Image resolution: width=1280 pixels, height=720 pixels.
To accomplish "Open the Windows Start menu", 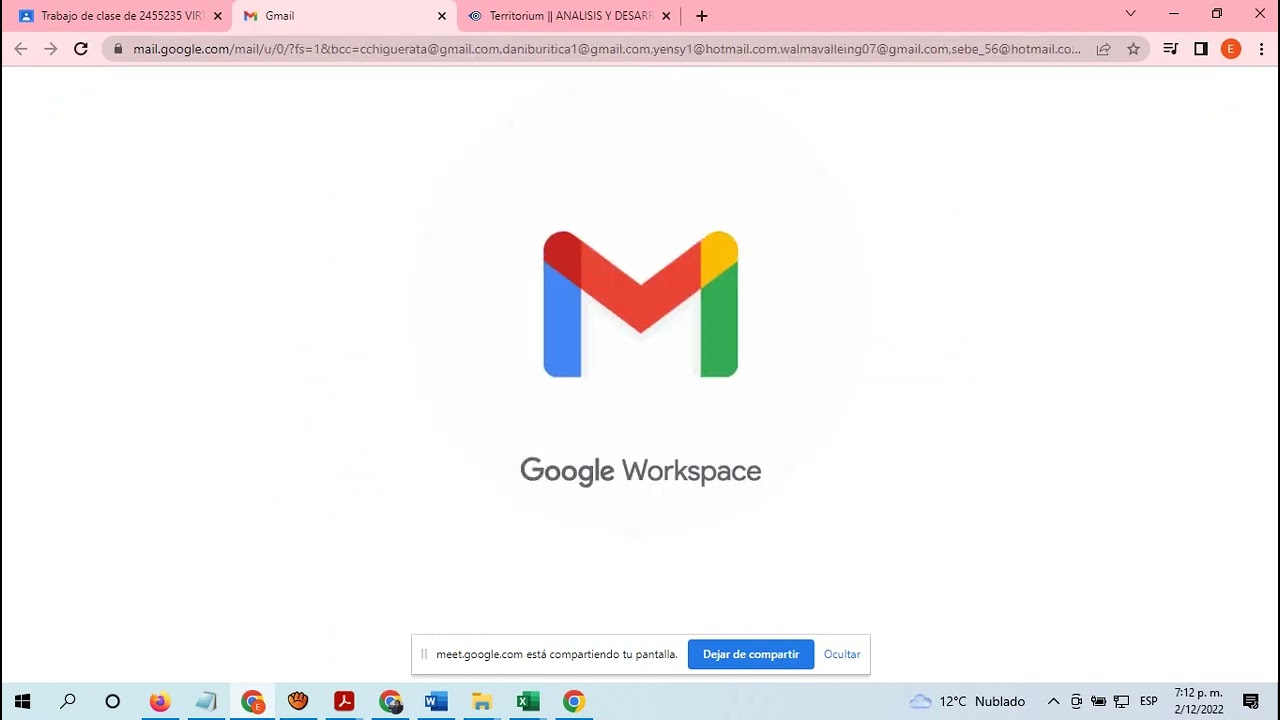I will (x=22, y=701).
